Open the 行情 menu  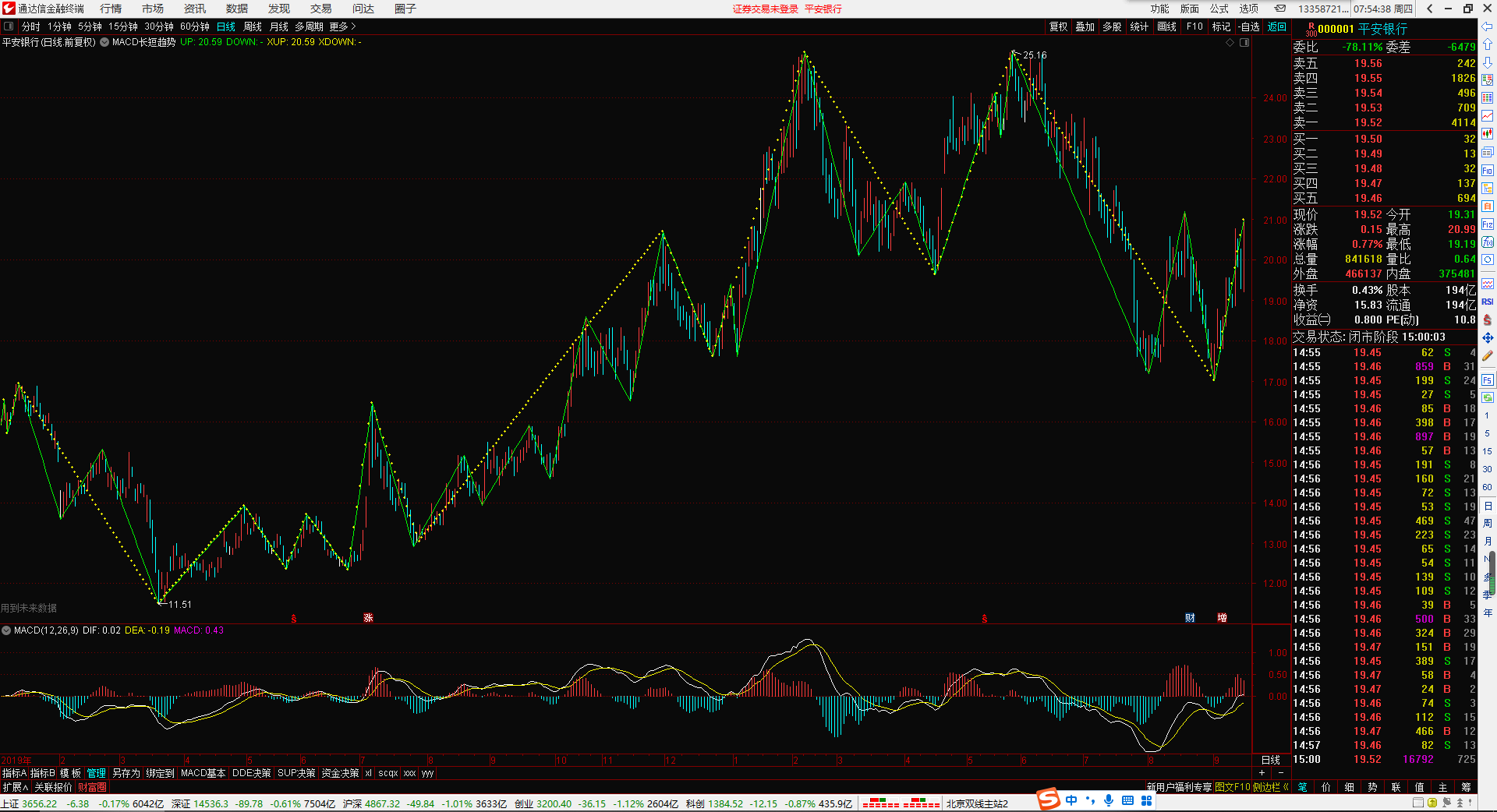(111, 9)
